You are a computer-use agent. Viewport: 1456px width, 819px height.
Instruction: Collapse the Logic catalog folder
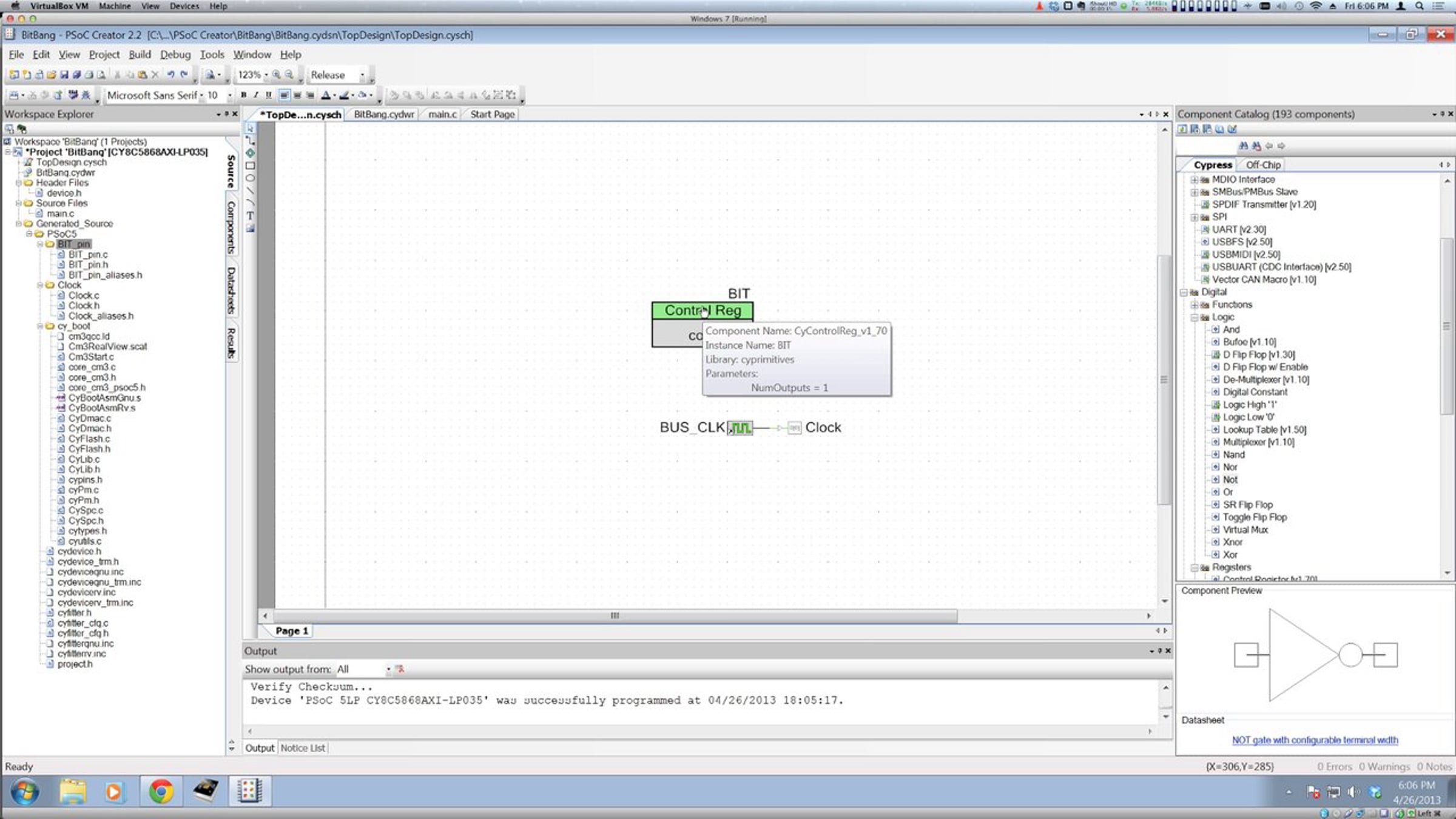click(1193, 318)
